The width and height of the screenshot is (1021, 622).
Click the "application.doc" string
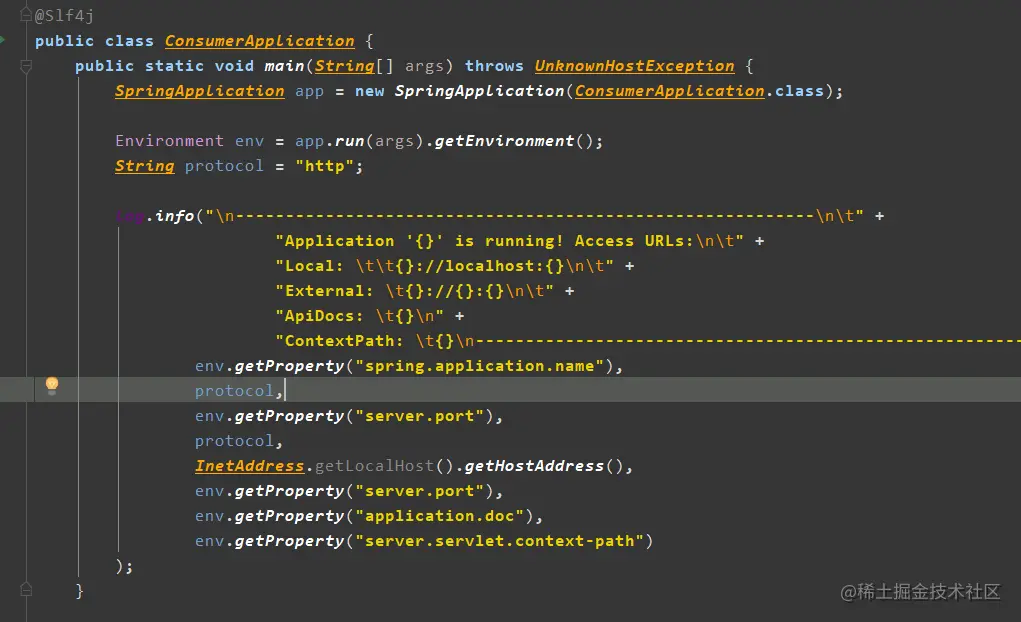(x=440, y=516)
